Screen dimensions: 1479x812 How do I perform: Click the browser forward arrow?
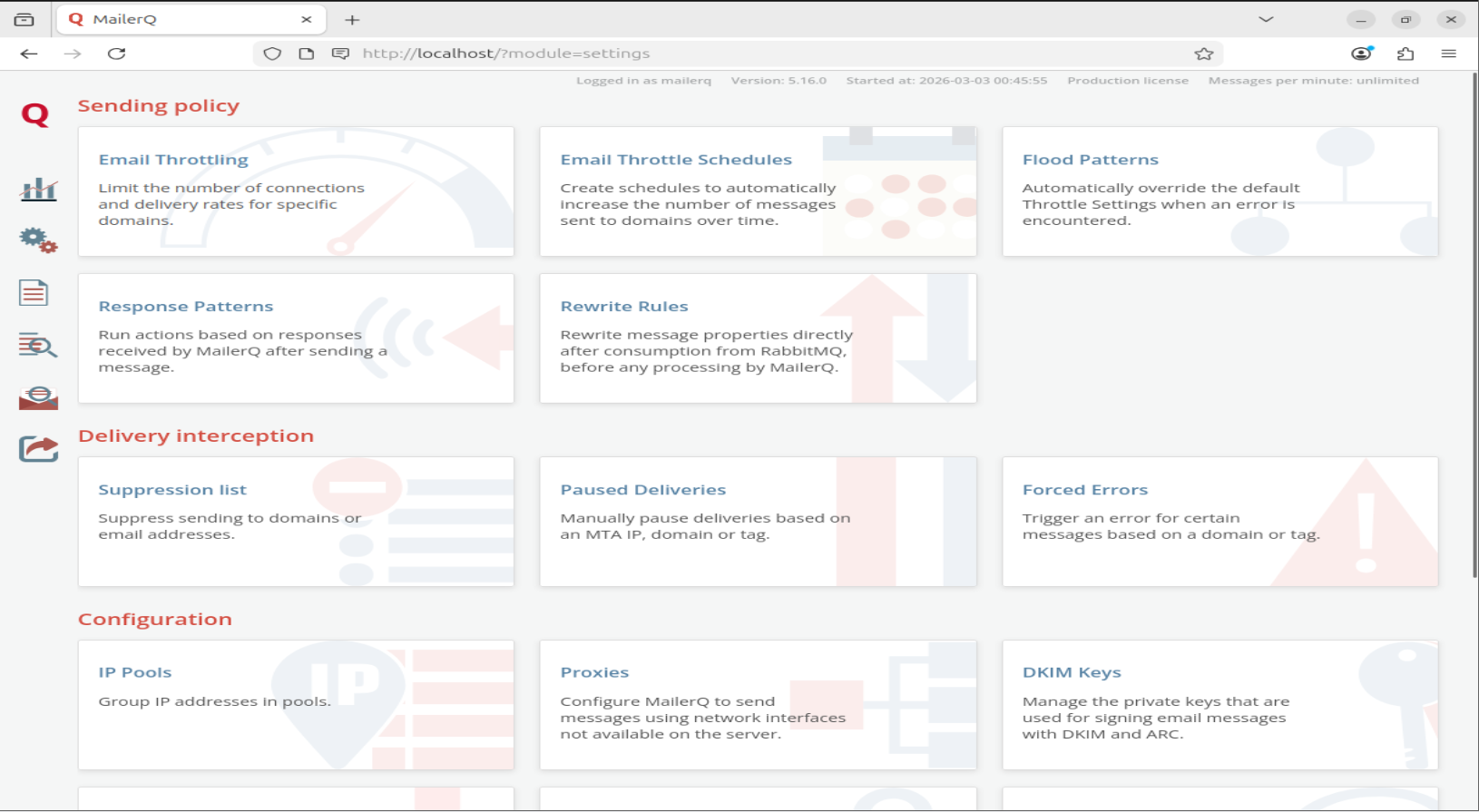coord(73,54)
